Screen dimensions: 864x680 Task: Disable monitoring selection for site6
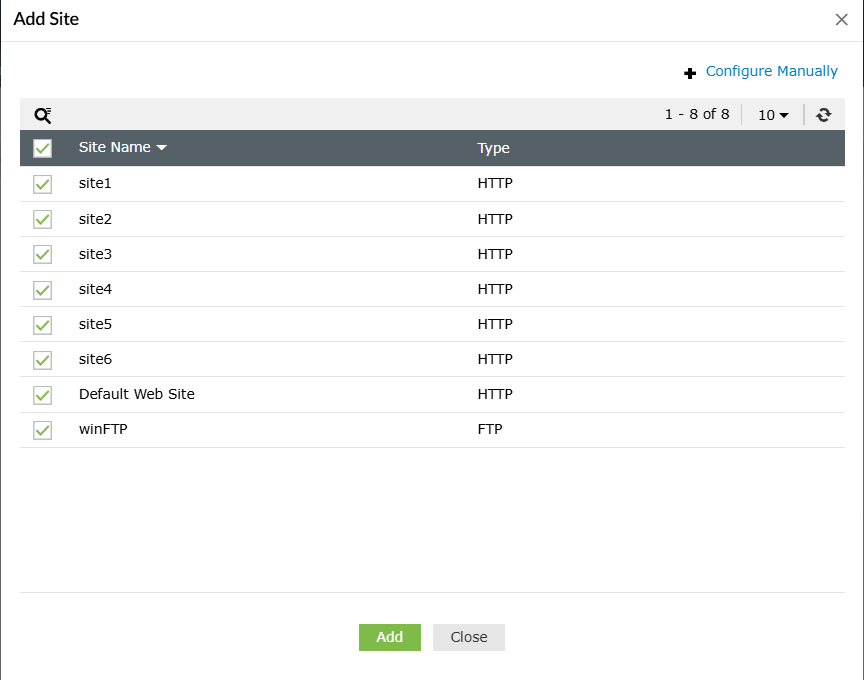41,358
